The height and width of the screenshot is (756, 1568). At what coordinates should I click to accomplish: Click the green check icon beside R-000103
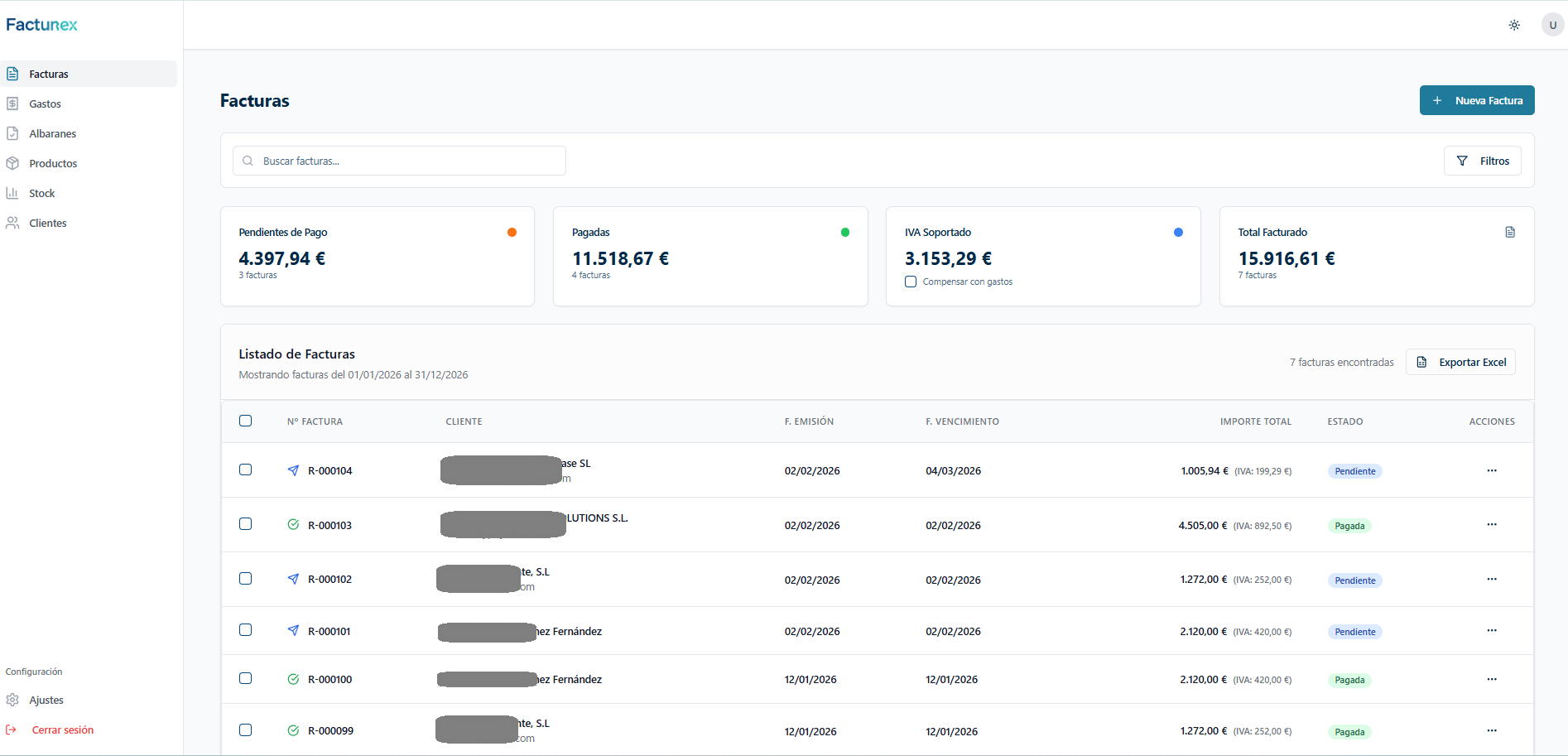tap(293, 524)
